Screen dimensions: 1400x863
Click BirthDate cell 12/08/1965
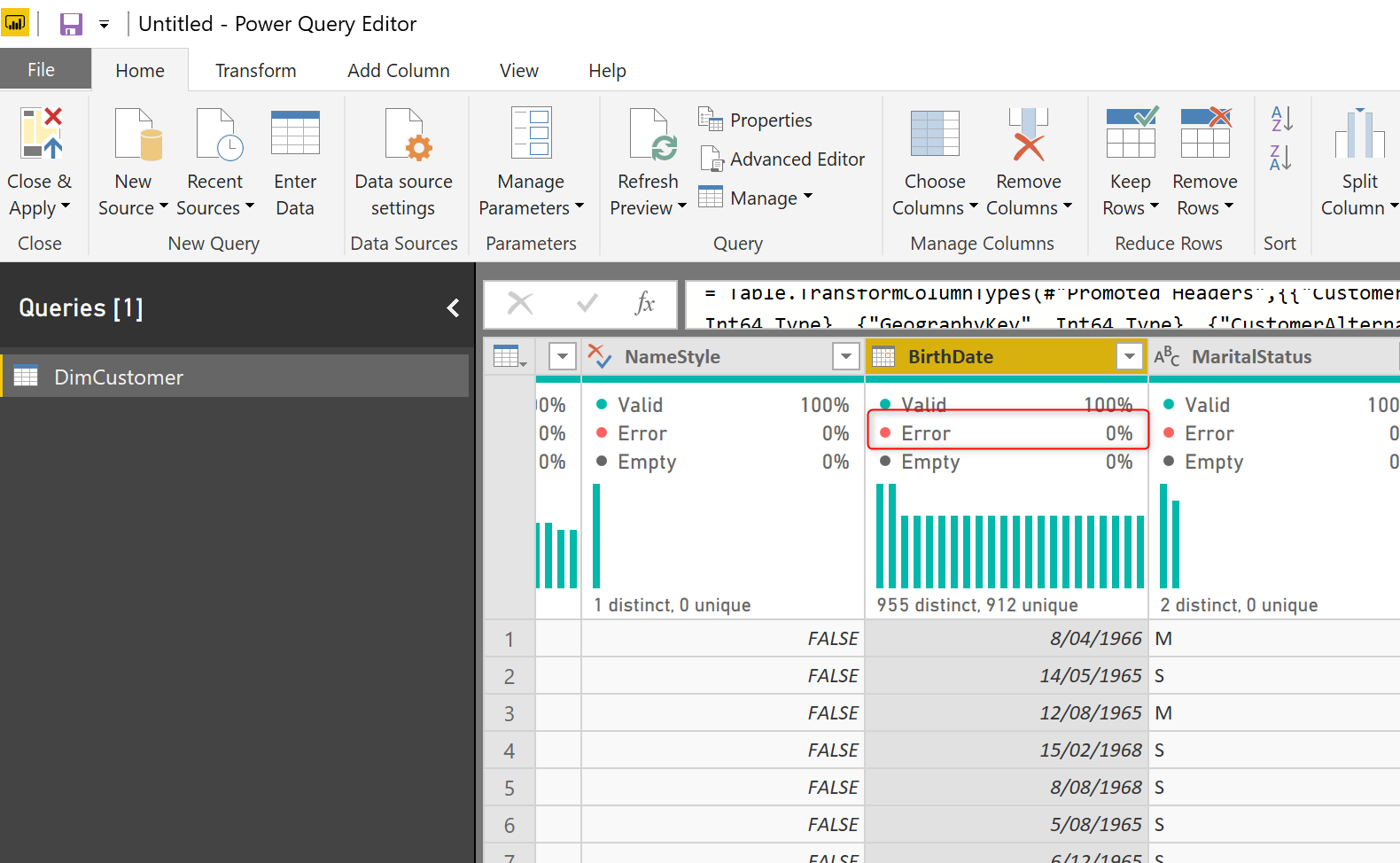[x=1007, y=713]
